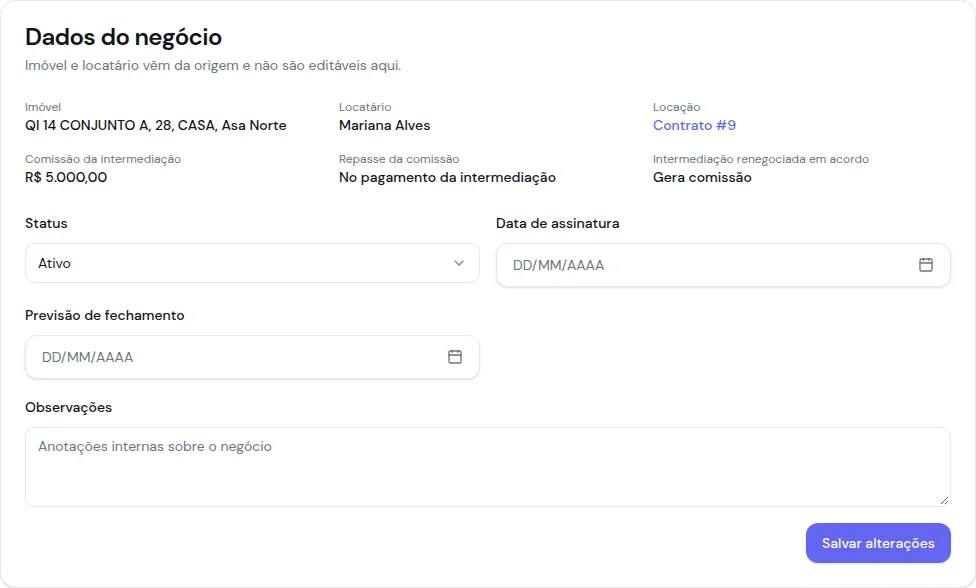Focus the Data de assinatura date field
This screenshot has height=588, width=976.
(723, 265)
